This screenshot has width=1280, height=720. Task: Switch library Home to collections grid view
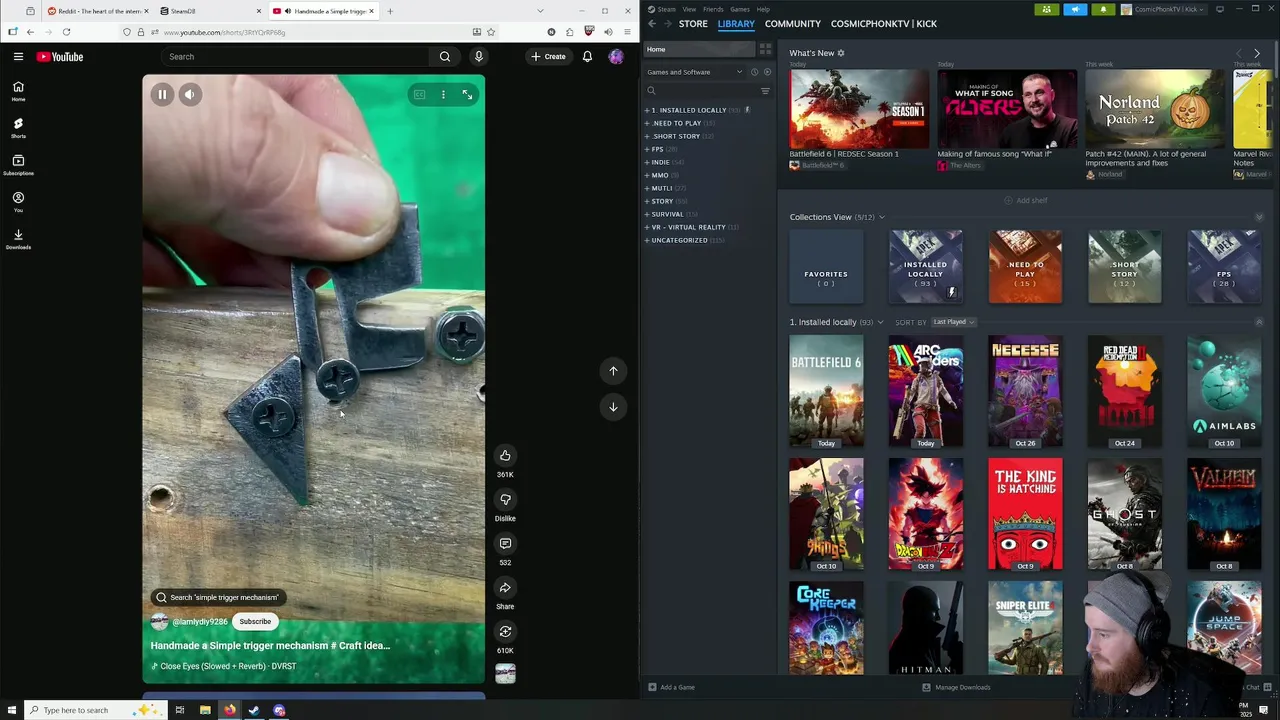click(x=765, y=49)
